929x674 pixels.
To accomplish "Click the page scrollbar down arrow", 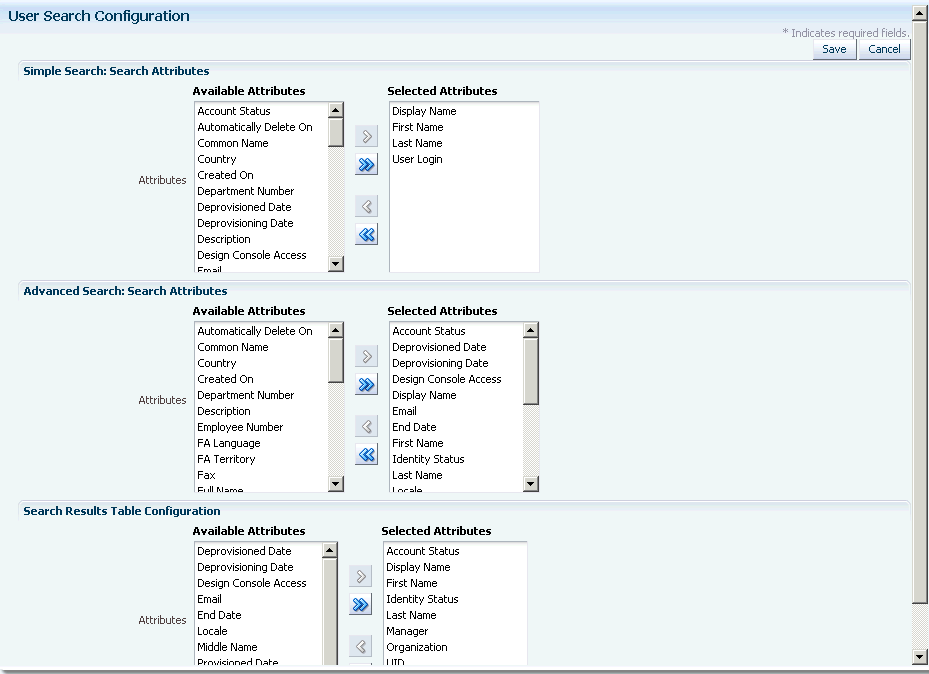I will (920, 656).
